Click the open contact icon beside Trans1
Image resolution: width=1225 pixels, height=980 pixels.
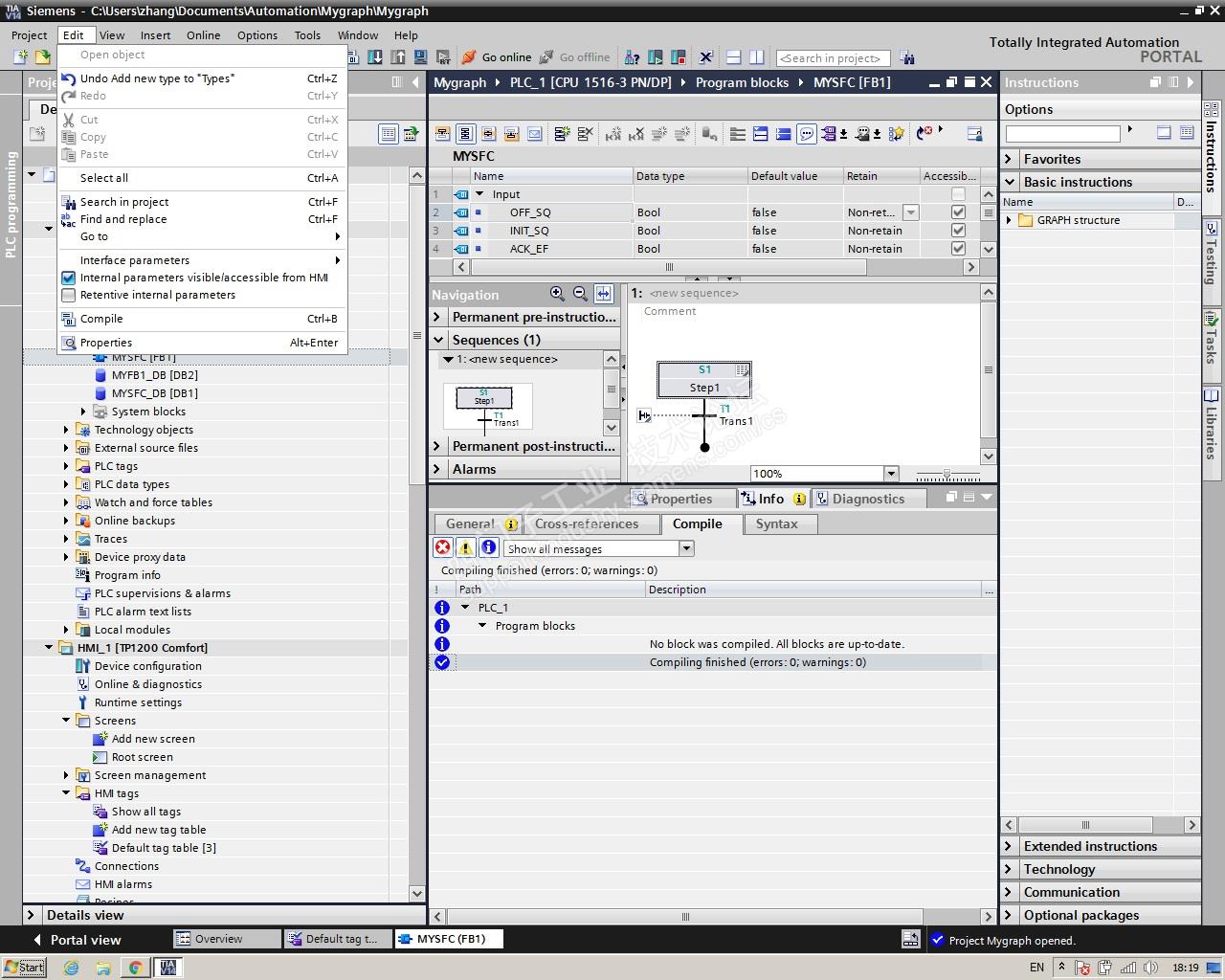[x=644, y=415]
